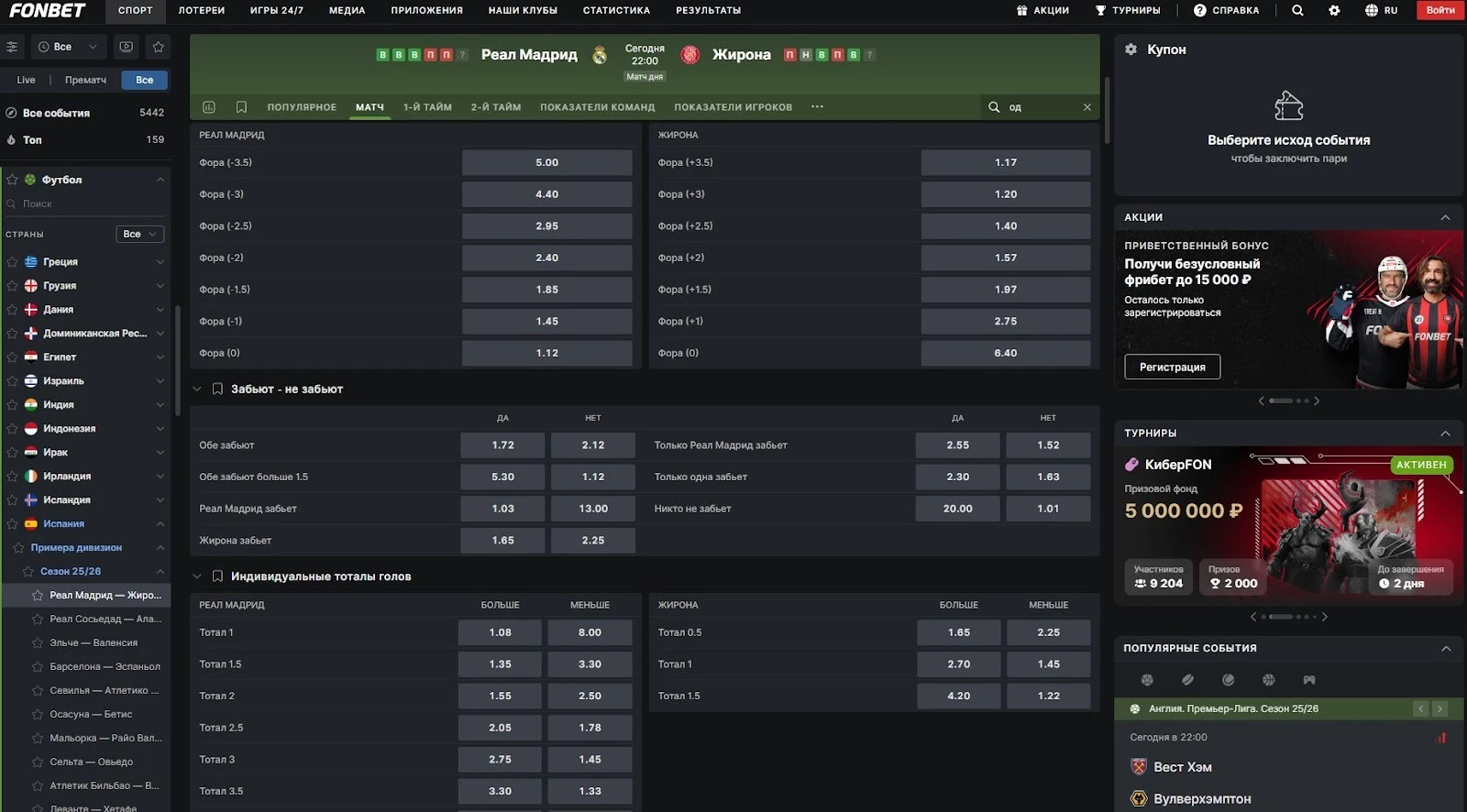This screenshot has height=812, width=1467.
Task: Select esports gamepad icon in popular events
Action: tap(1309, 680)
